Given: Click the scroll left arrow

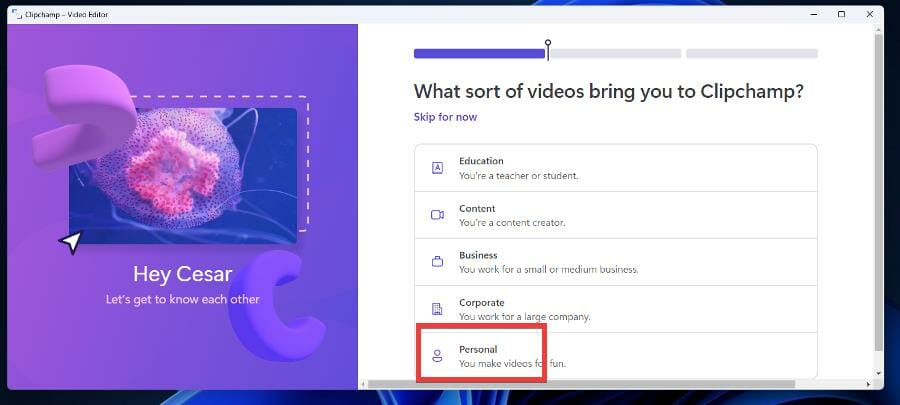Looking at the screenshot, I should [x=362, y=384].
